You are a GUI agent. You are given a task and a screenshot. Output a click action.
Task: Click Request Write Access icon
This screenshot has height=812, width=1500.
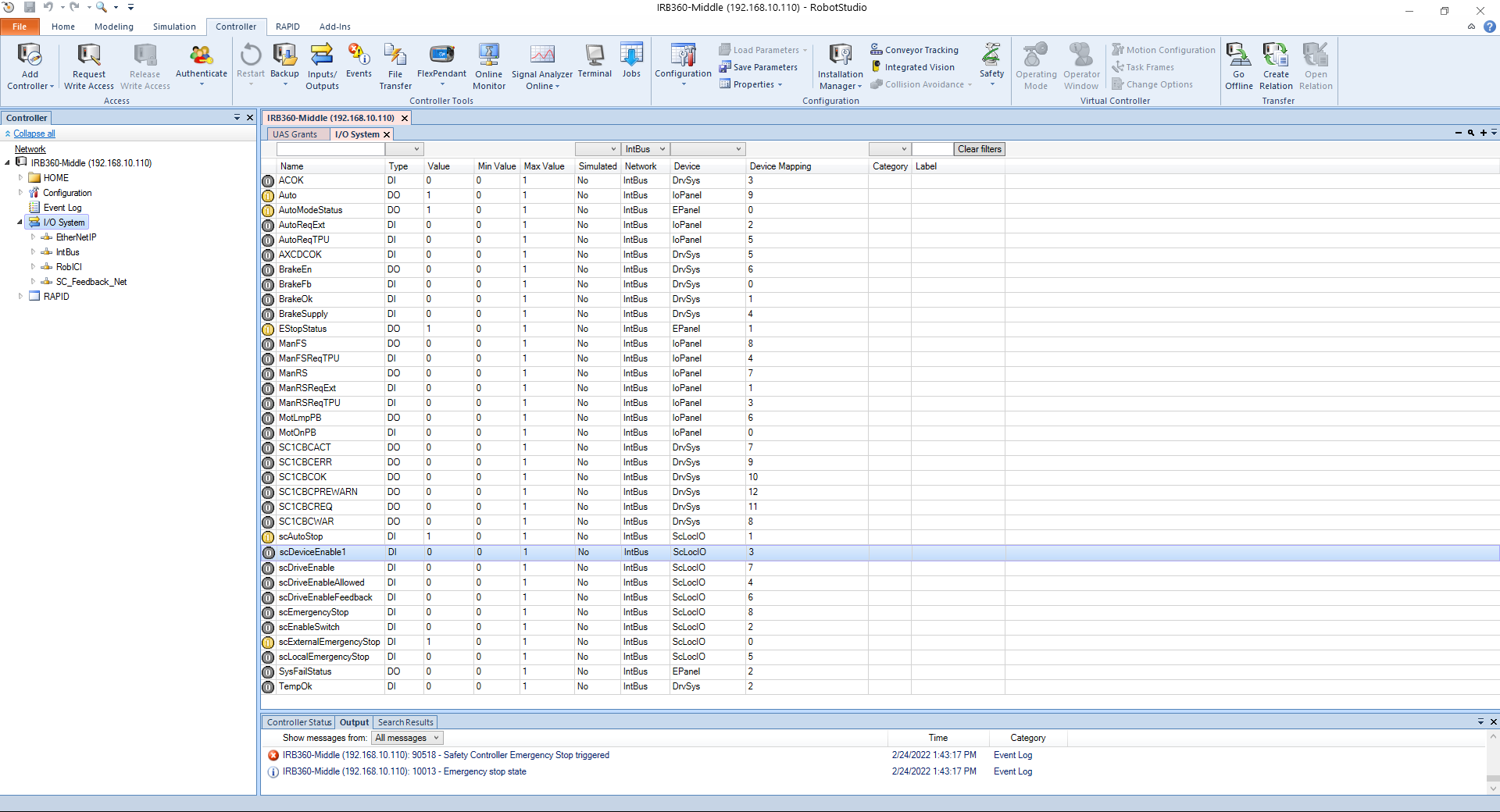88,55
